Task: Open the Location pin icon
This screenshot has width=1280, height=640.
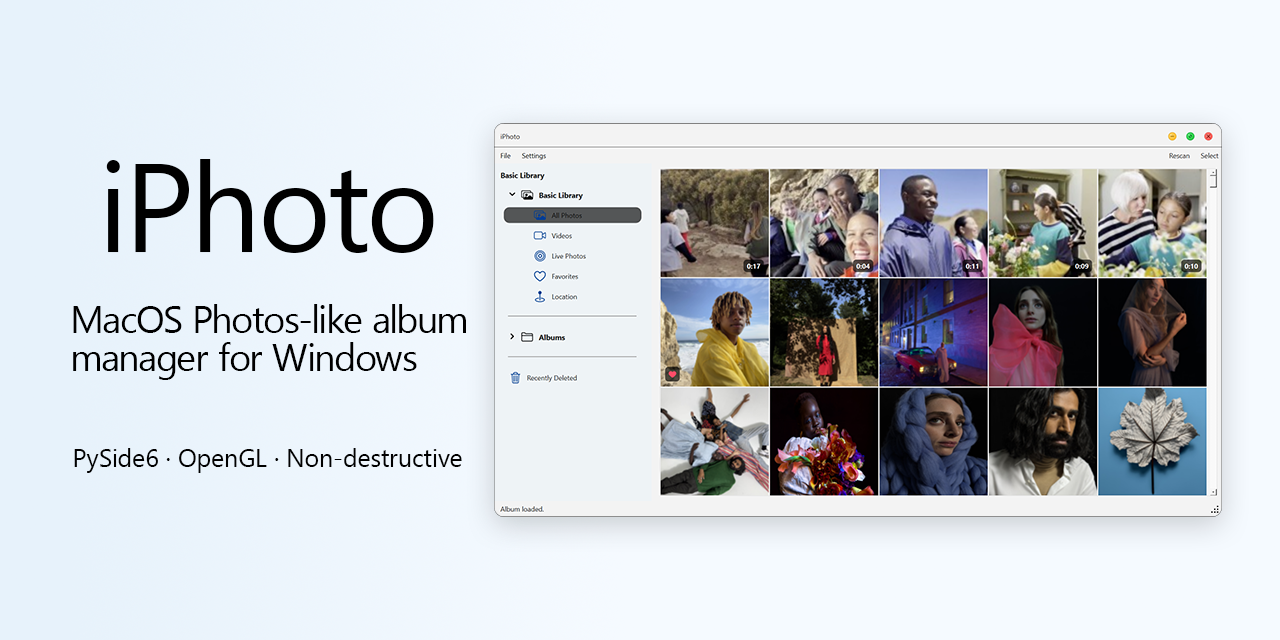Action: [539, 296]
